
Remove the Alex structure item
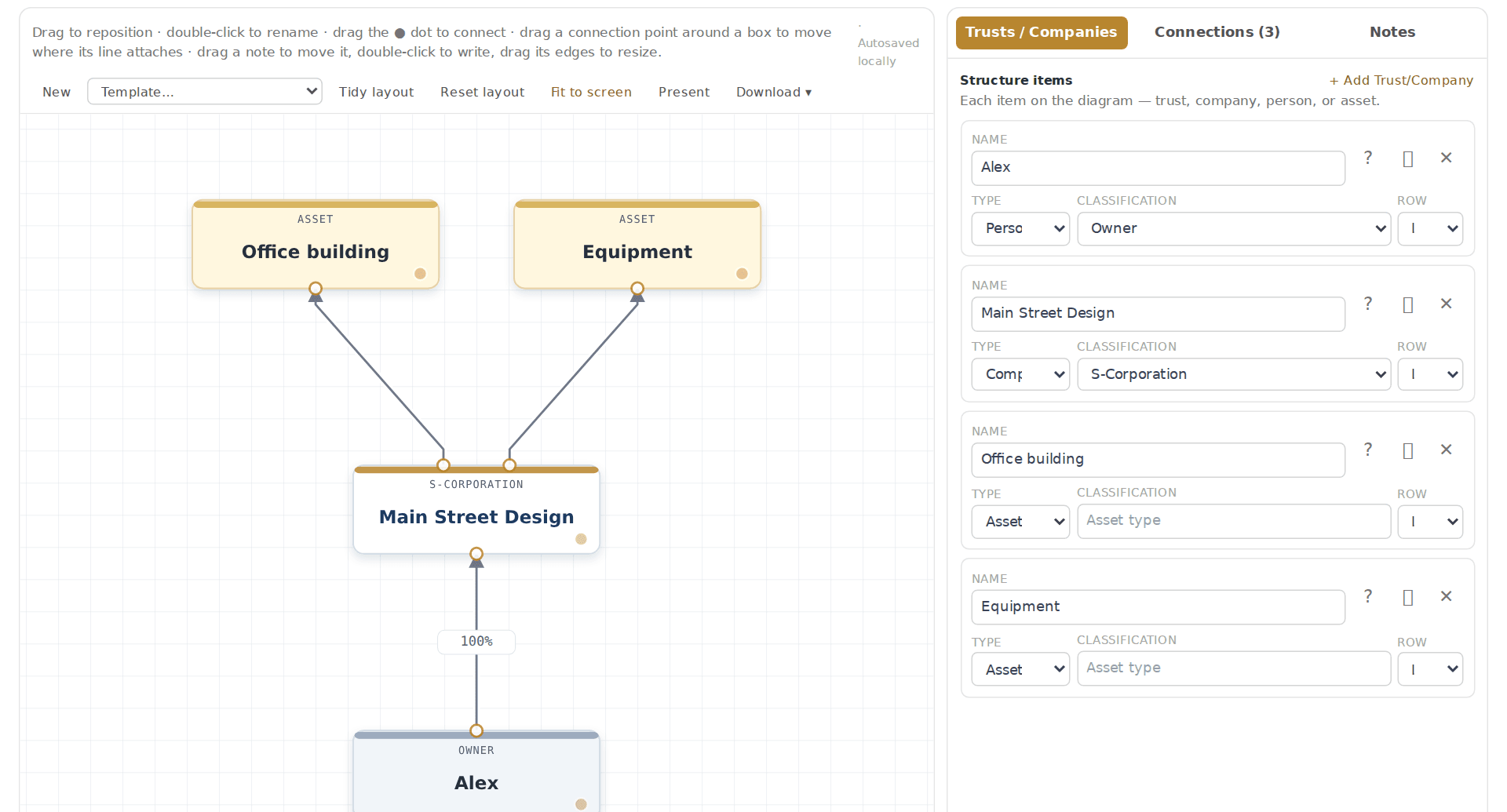click(1447, 158)
